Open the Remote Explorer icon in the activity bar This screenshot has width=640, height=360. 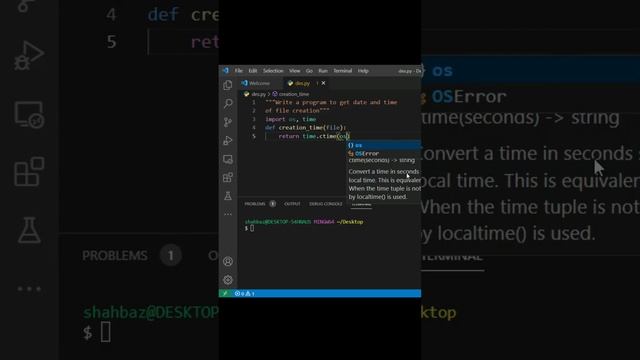coord(228,159)
